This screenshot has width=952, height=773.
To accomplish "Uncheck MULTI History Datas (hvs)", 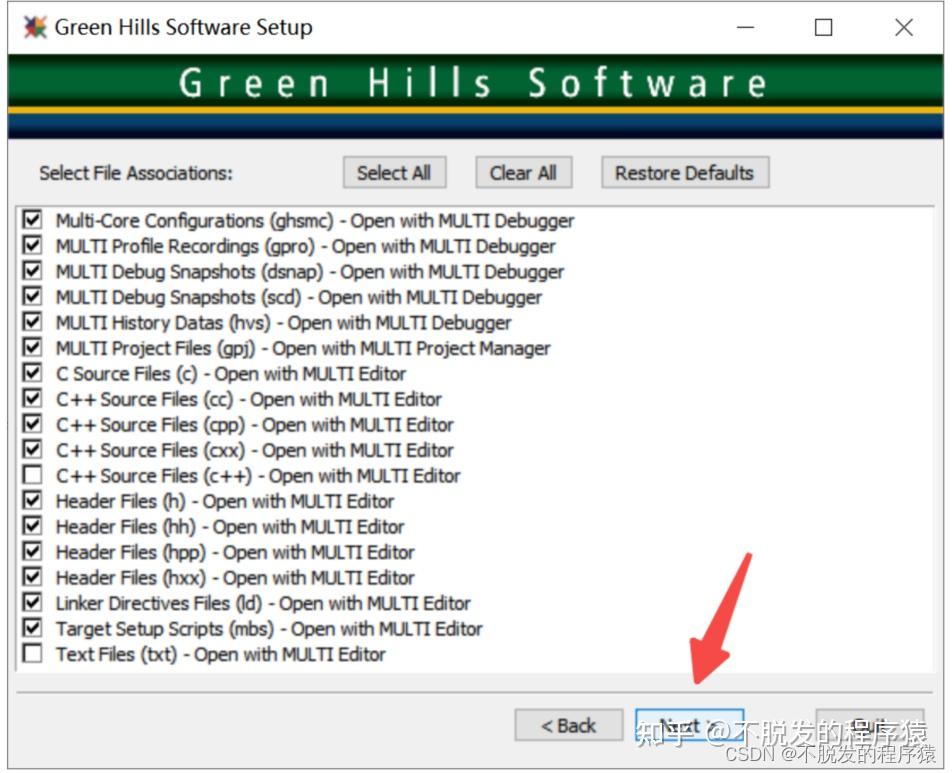I will [31, 322].
